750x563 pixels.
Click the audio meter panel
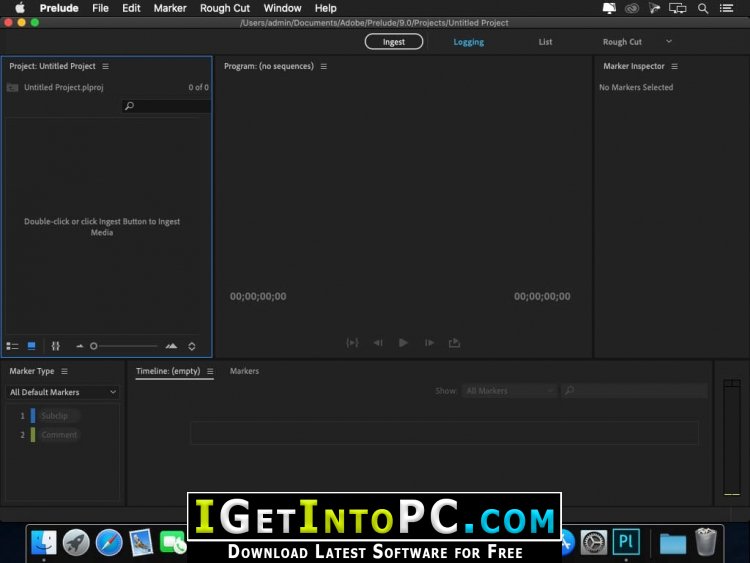(732, 437)
